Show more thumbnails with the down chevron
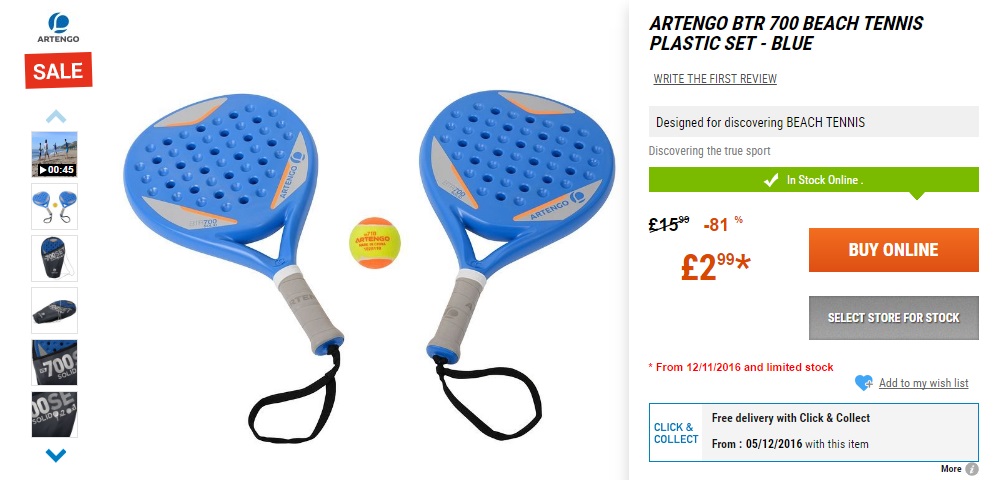 56,455
